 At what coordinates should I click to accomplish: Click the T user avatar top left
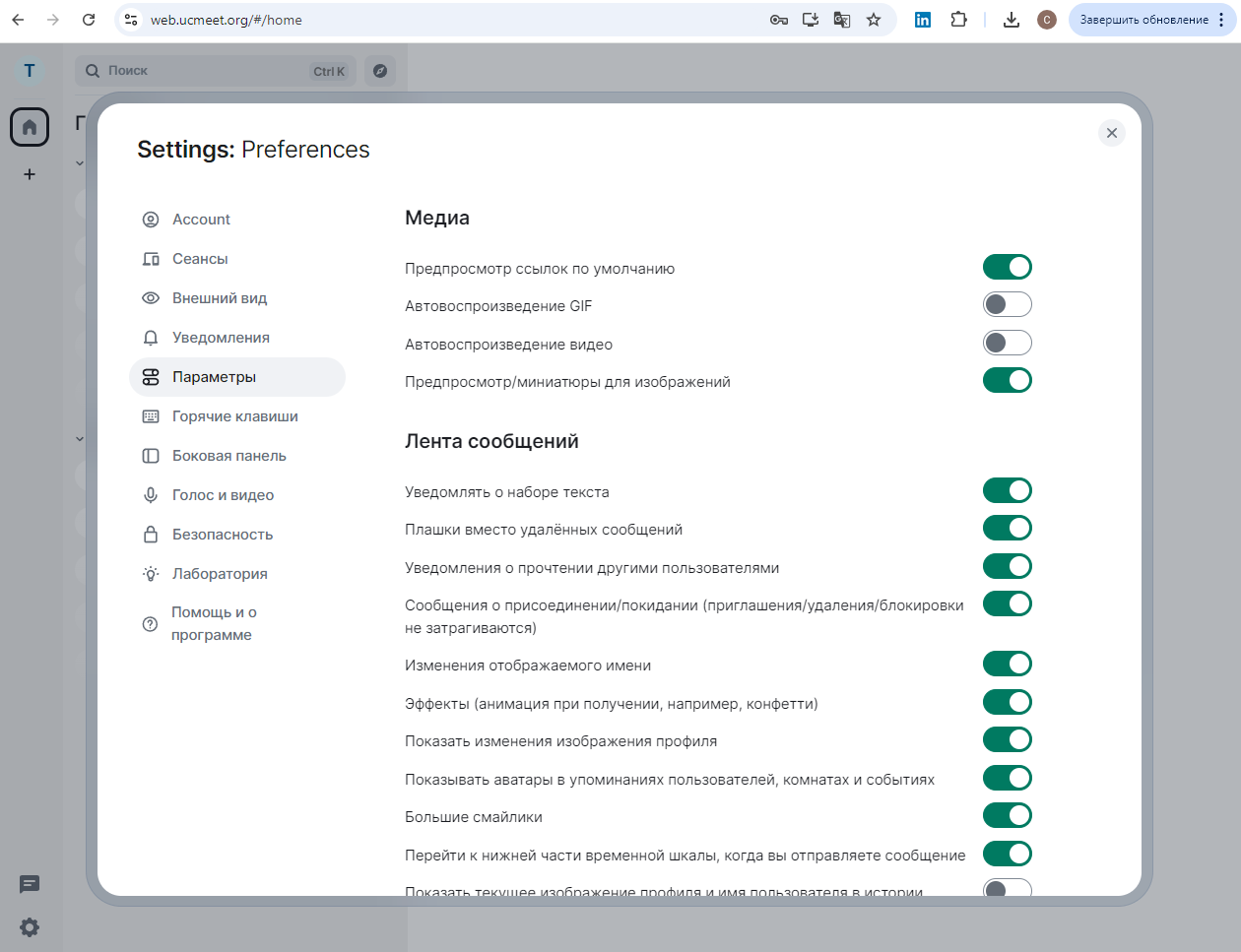coord(30,70)
